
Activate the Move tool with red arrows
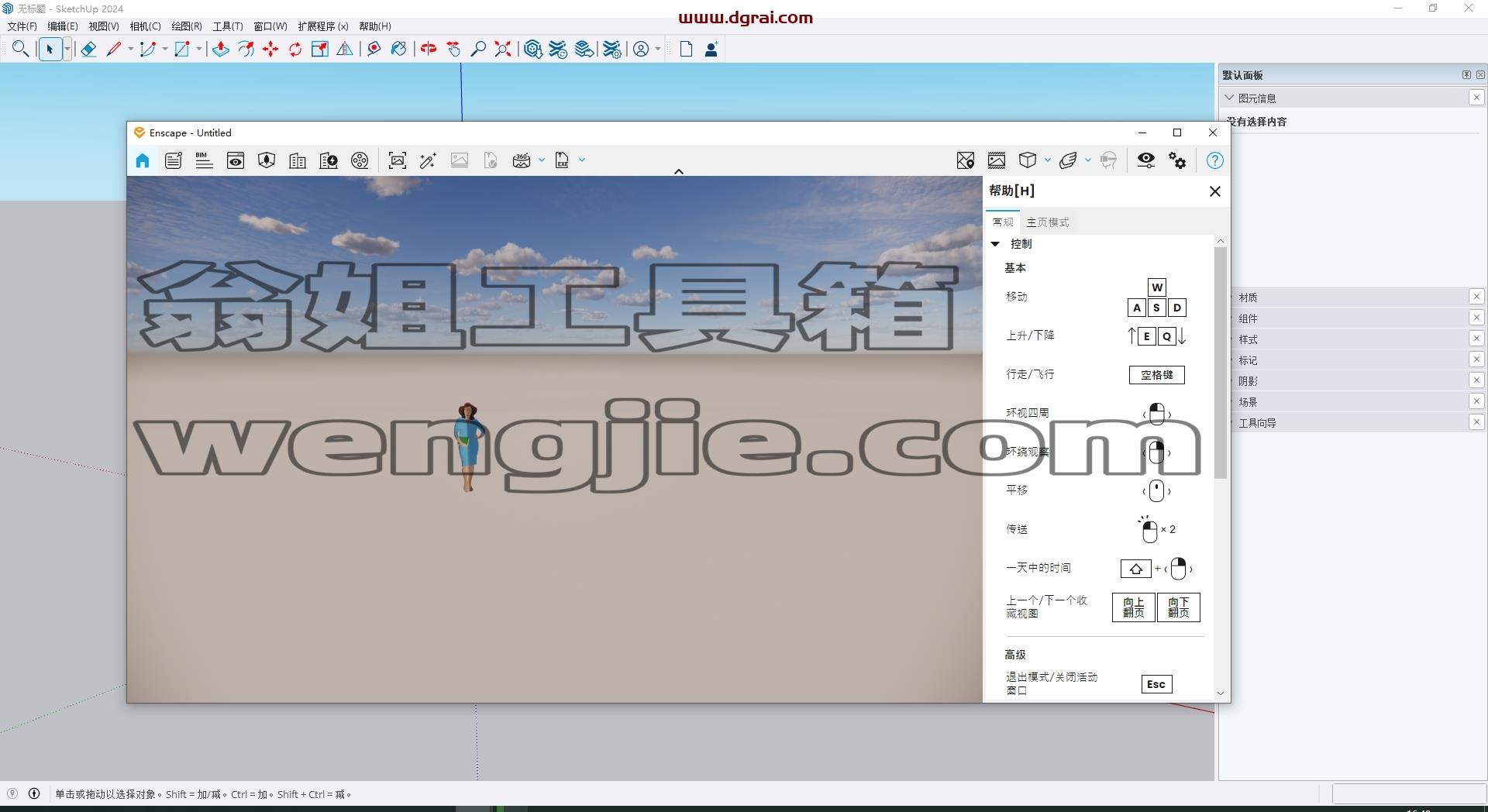270,50
